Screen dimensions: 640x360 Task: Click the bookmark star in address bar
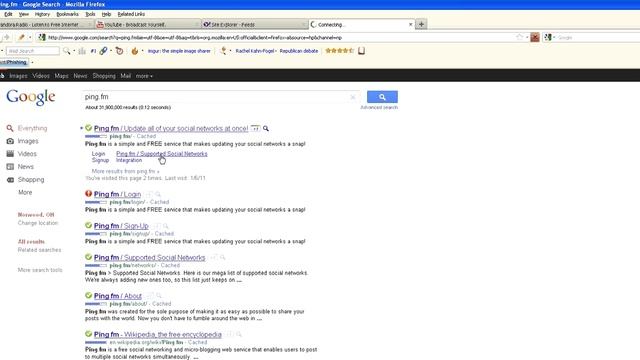[519, 38]
